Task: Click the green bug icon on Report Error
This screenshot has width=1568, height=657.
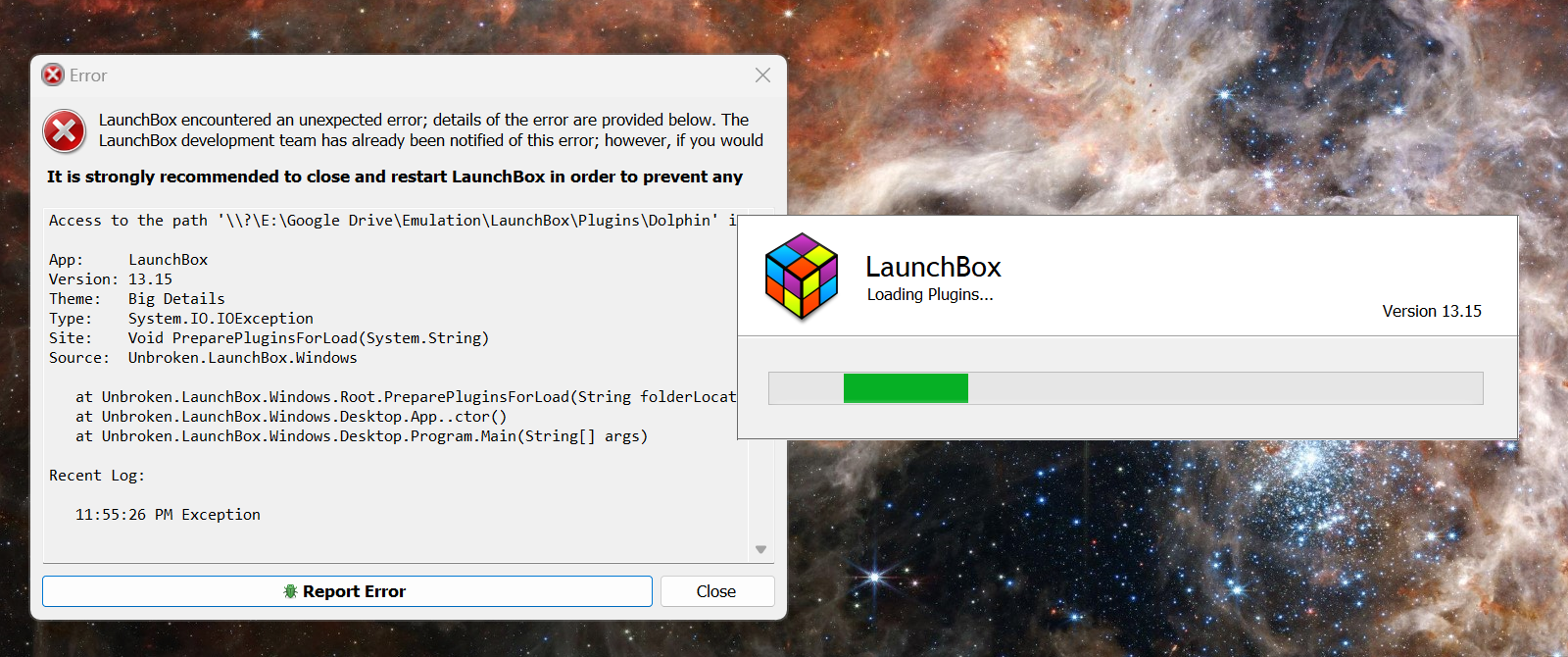Action: click(x=290, y=591)
